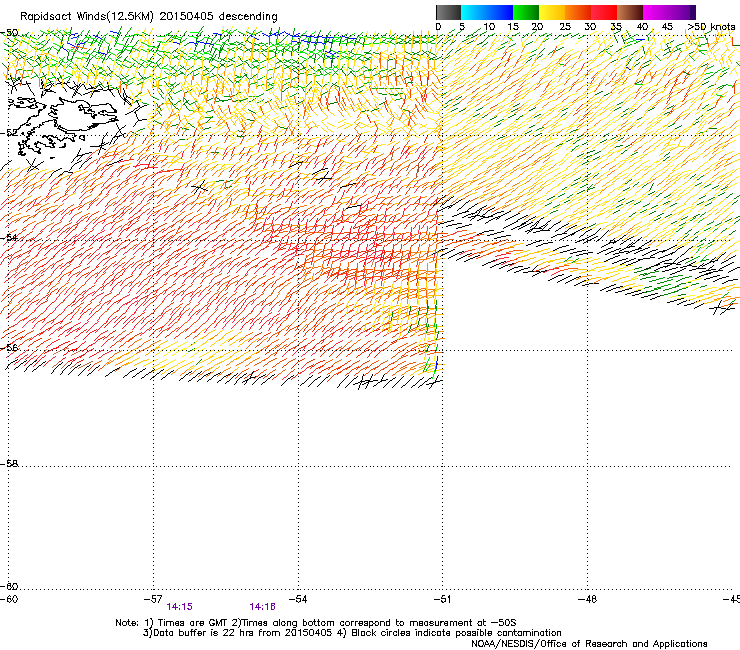Click the purple '14:15' time label
This screenshot has width=740, height=650.
click(179, 607)
